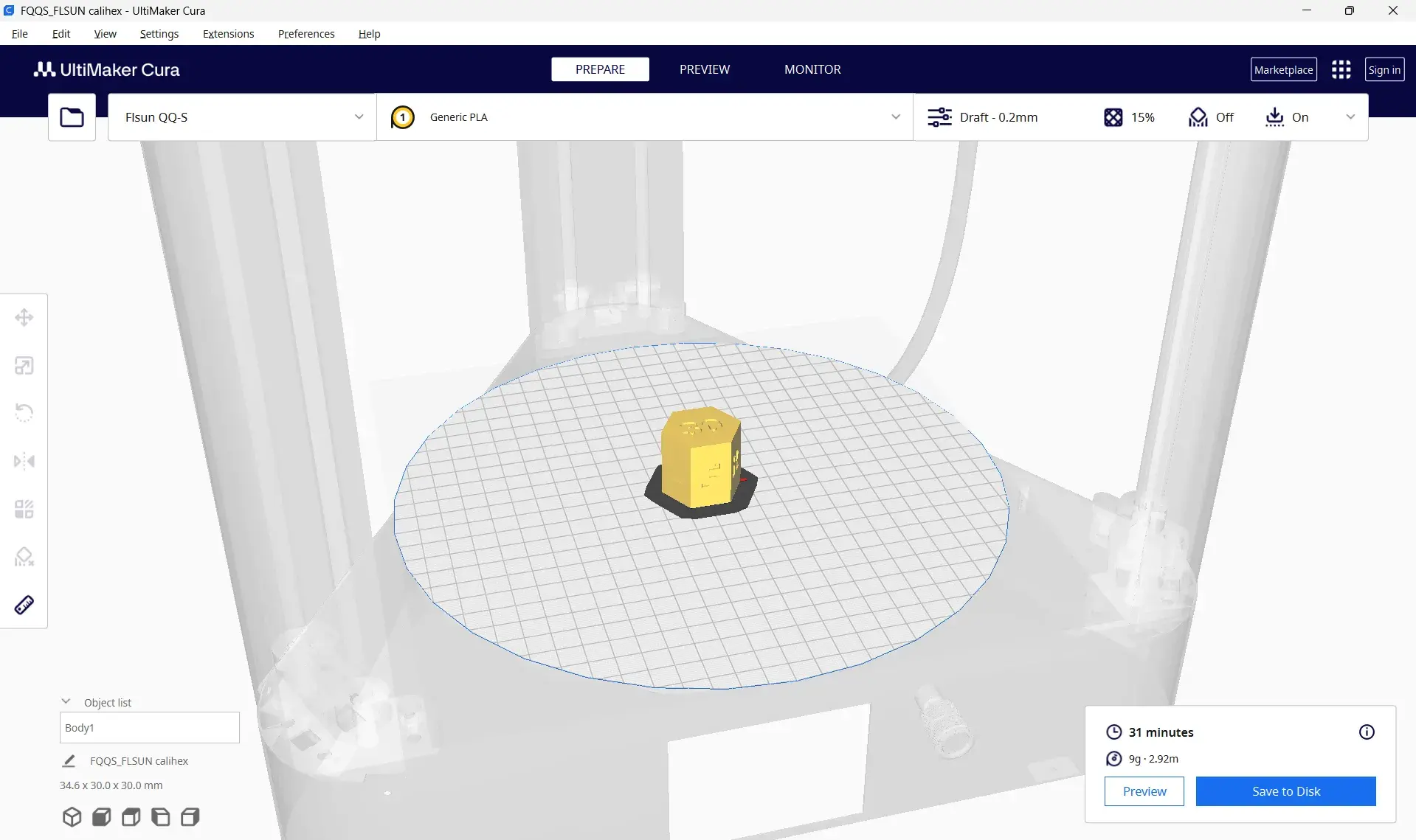
Task: Click the Preview button
Action: click(1144, 791)
